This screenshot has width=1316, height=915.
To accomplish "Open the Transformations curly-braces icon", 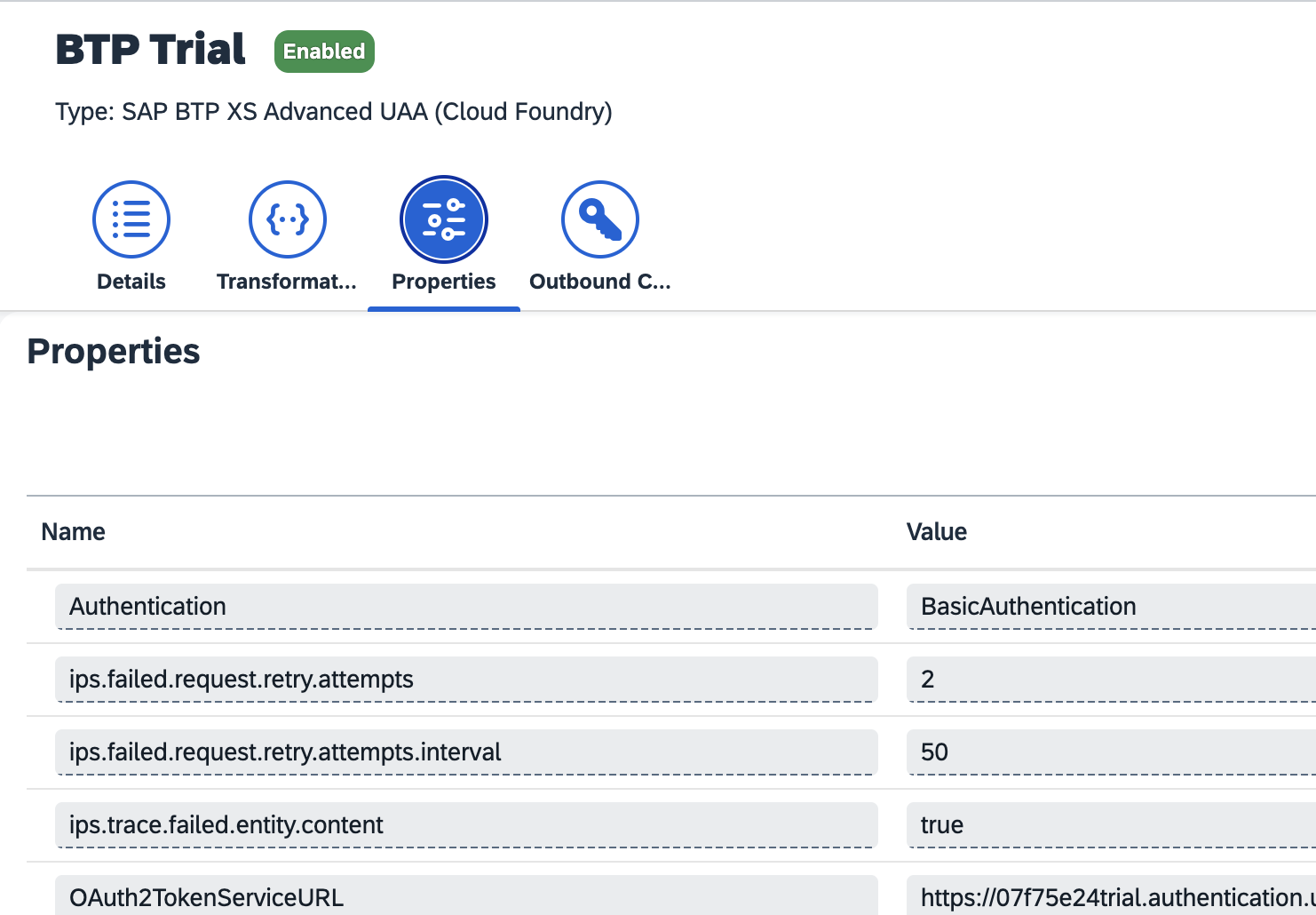I will pos(288,219).
